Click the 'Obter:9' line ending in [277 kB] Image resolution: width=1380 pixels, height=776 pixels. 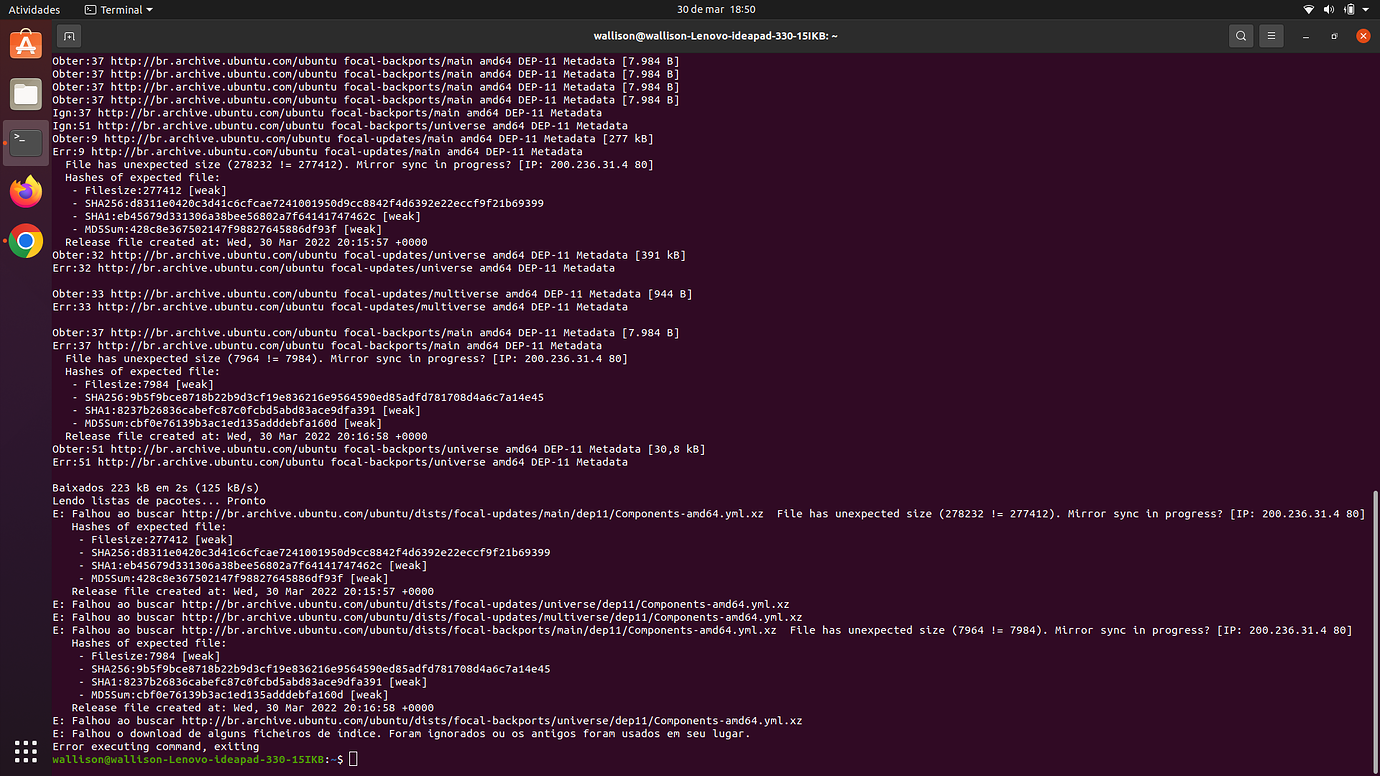tap(352, 139)
